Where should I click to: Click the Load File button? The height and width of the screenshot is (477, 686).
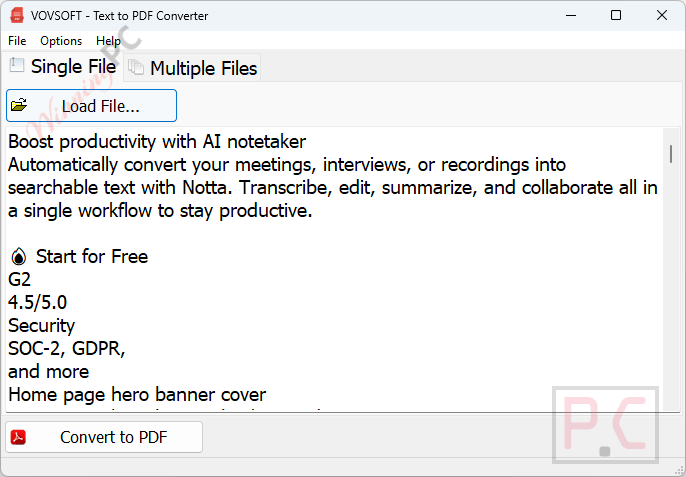coord(91,105)
